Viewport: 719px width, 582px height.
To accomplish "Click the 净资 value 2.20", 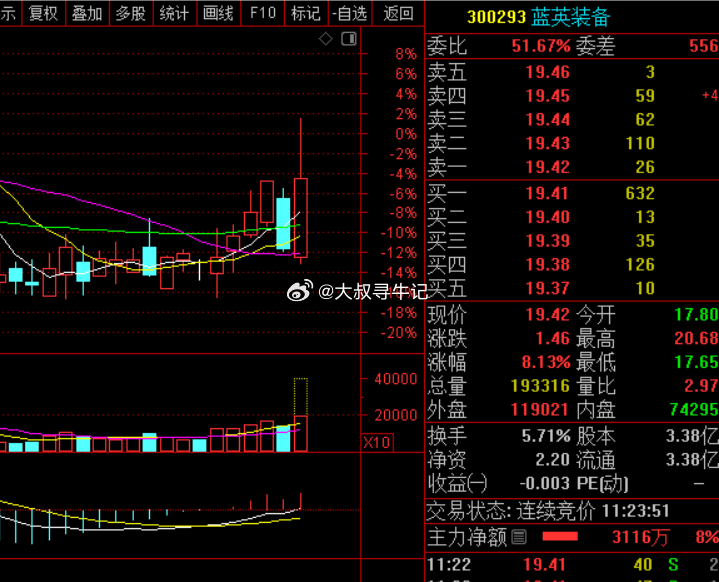I will click(x=553, y=460).
